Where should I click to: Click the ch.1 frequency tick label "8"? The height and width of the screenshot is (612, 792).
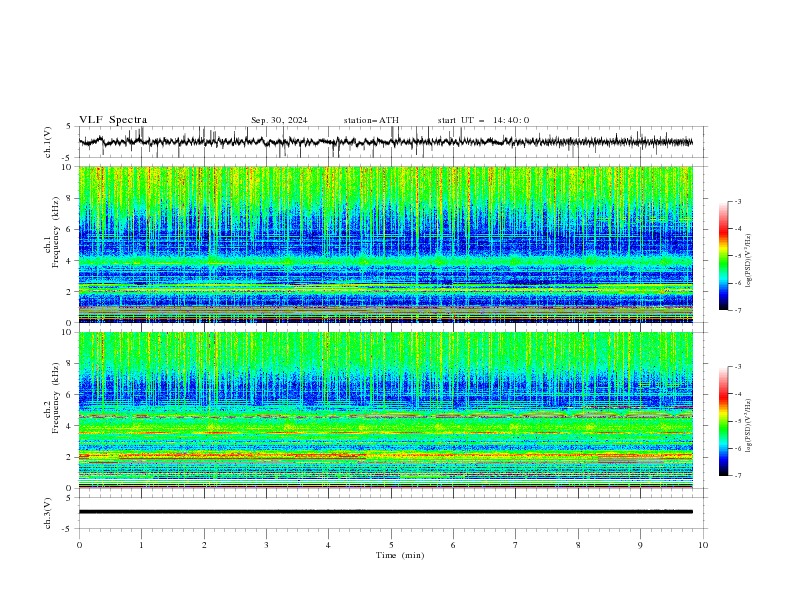pyautogui.click(x=69, y=198)
